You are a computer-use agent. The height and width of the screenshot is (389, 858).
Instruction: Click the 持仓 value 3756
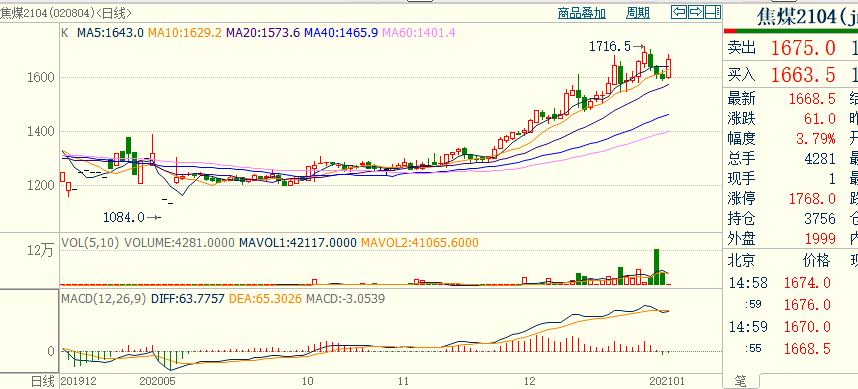pyautogui.click(x=820, y=218)
